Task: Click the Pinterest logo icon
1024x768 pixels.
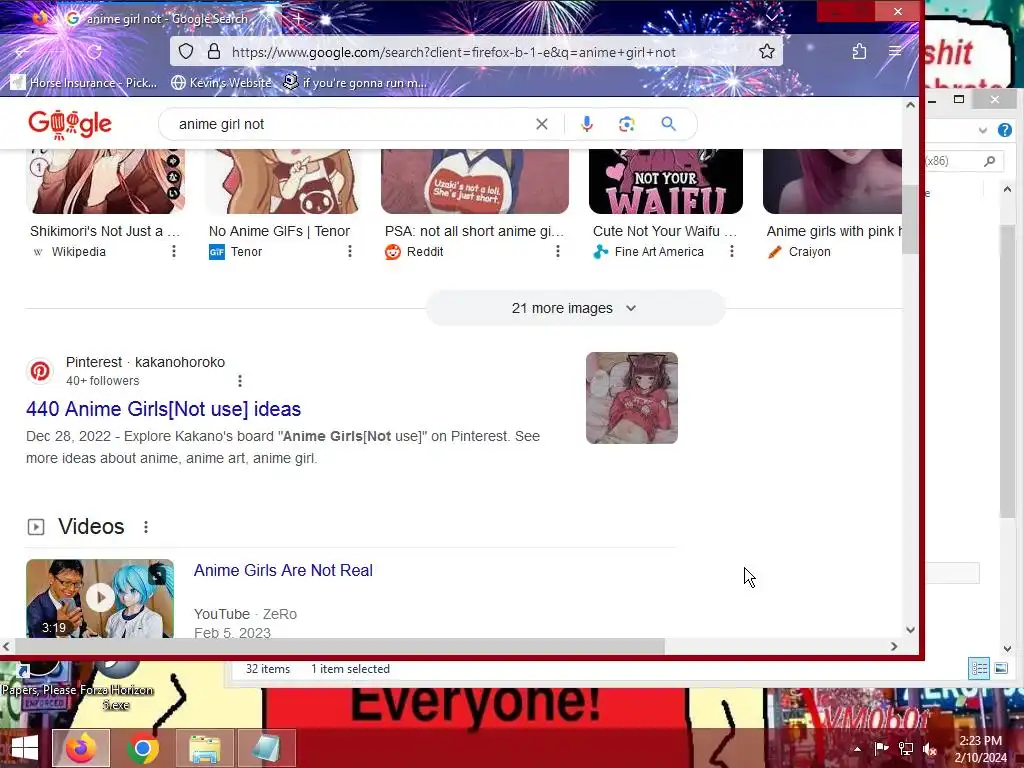Action: click(40, 371)
